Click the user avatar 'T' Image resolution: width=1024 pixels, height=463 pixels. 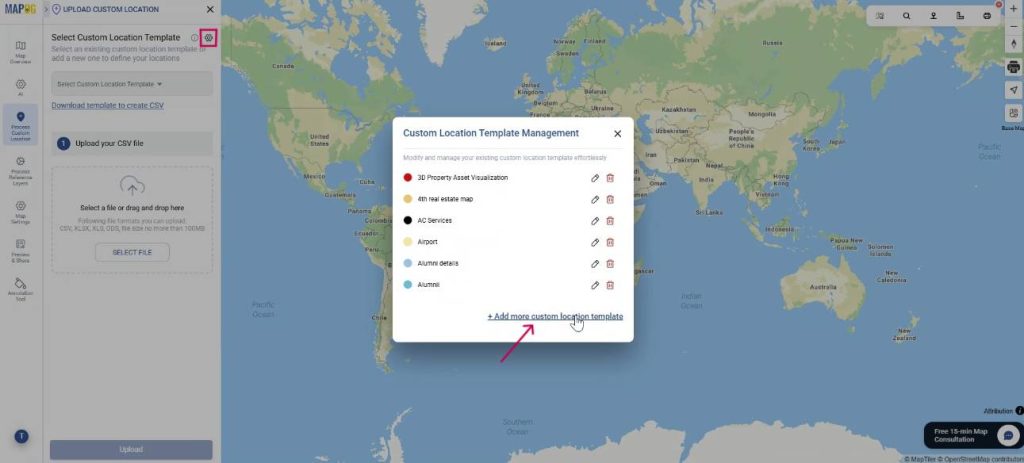21,436
